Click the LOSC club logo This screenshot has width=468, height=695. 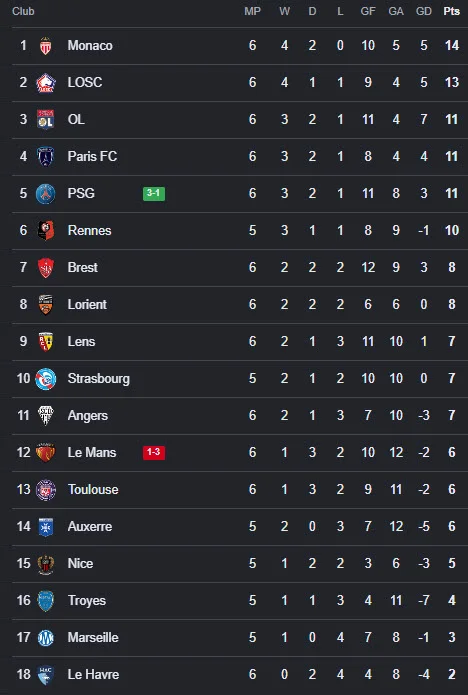pos(46,83)
